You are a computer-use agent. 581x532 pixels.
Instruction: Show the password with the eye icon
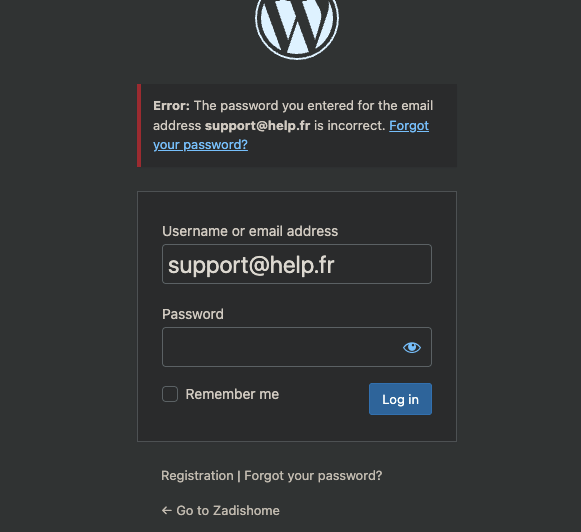coord(412,347)
